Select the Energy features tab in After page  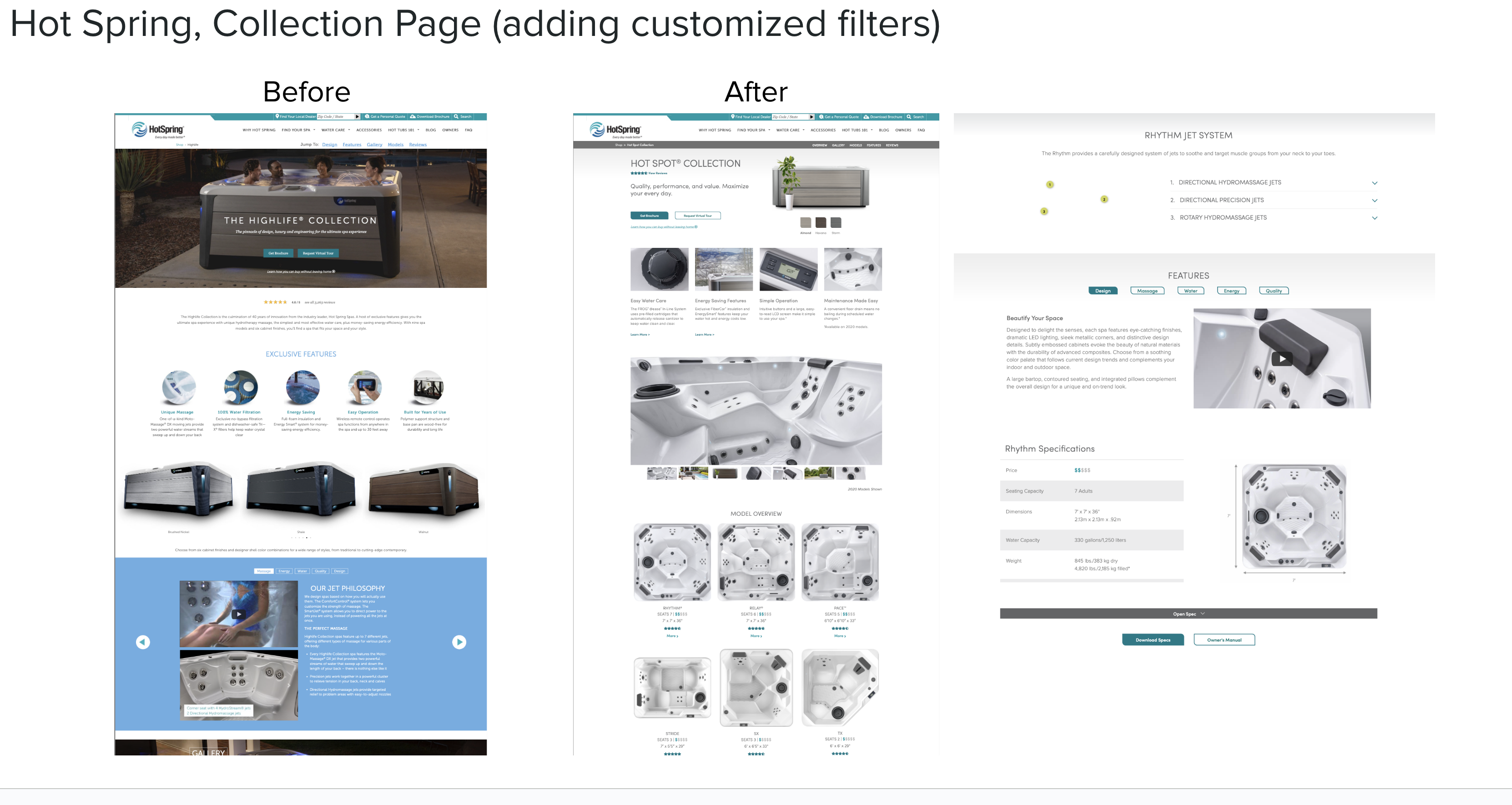[x=1231, y=291]
